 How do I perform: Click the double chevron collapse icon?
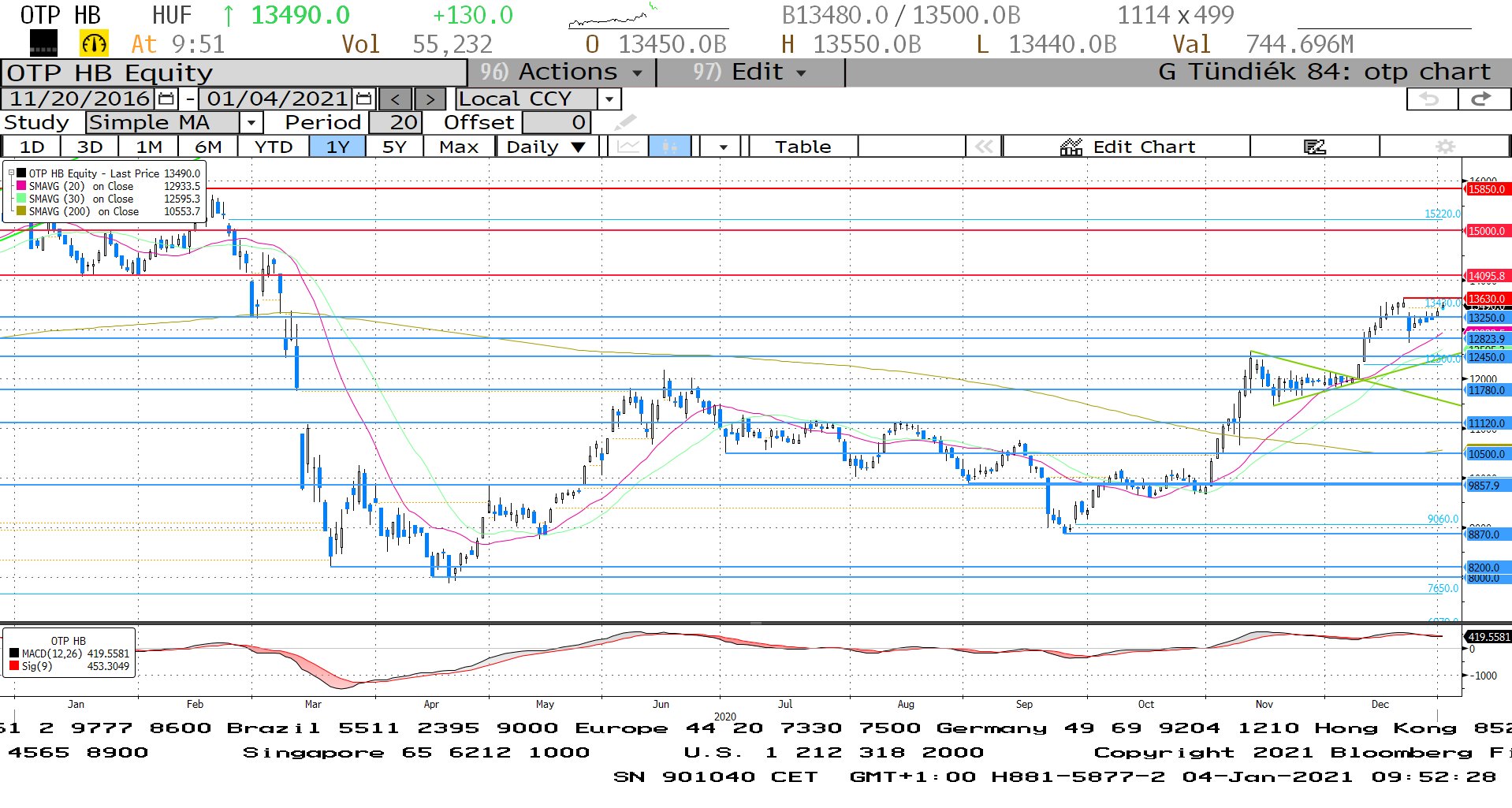(984, 147)
